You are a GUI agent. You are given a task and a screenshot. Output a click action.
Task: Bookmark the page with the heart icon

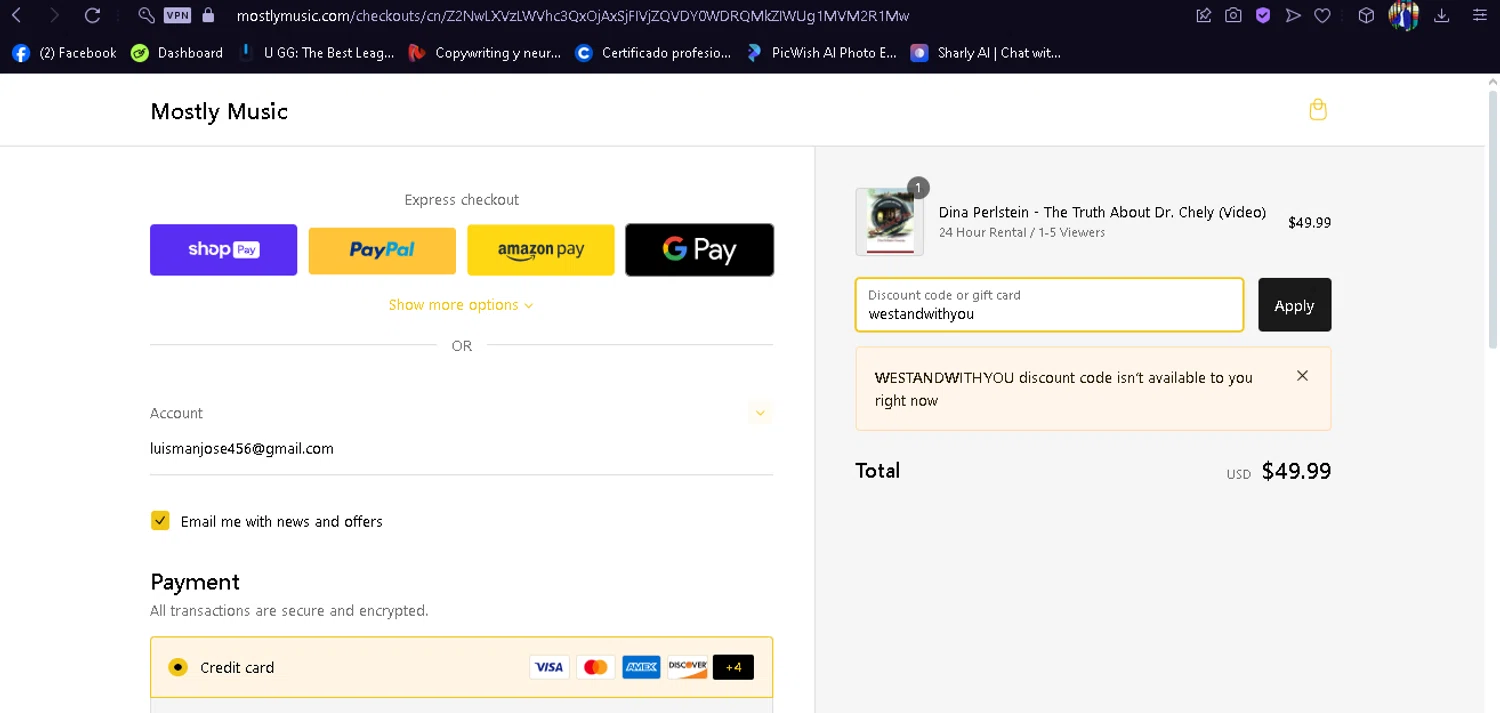coord(1322,15)
